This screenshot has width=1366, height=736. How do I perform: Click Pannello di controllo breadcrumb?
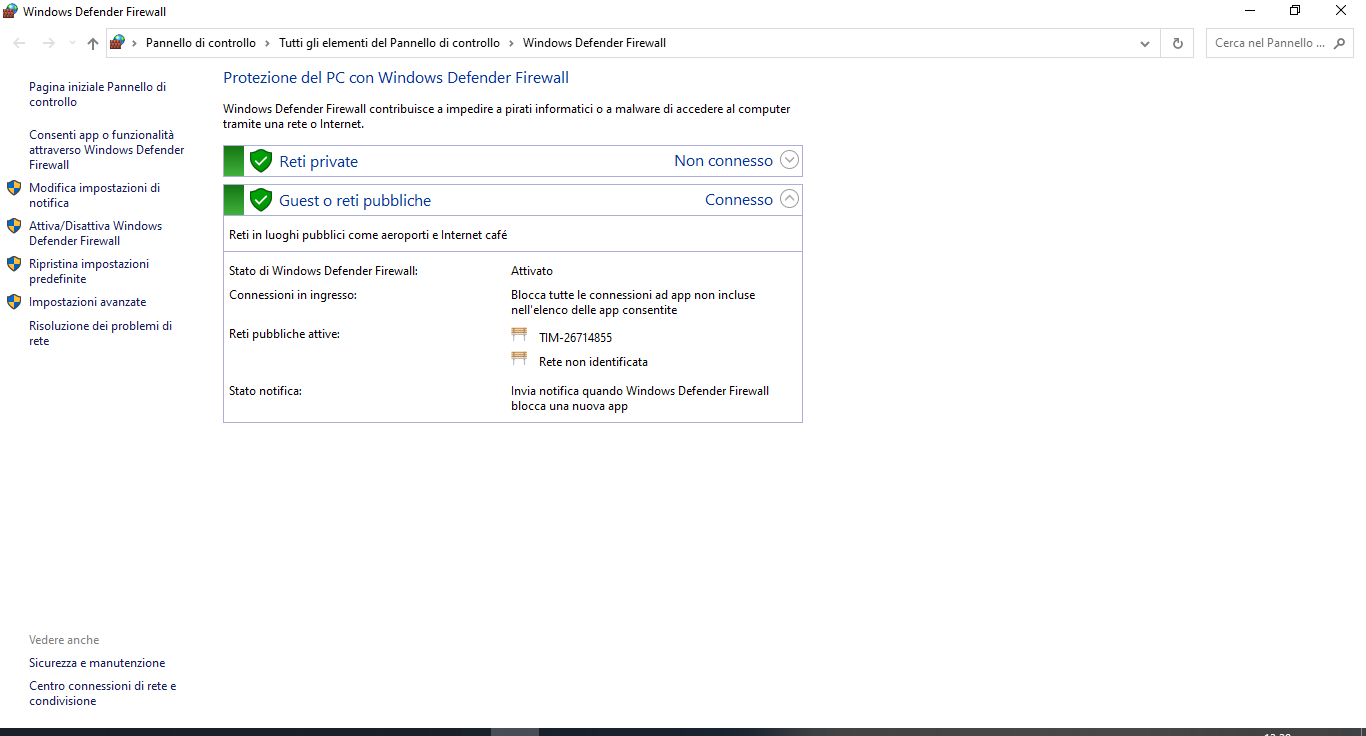click(201, 43)
